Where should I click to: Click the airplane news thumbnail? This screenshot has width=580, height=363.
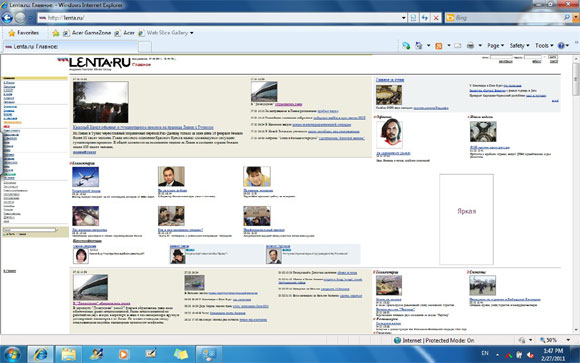click(85, 177)
